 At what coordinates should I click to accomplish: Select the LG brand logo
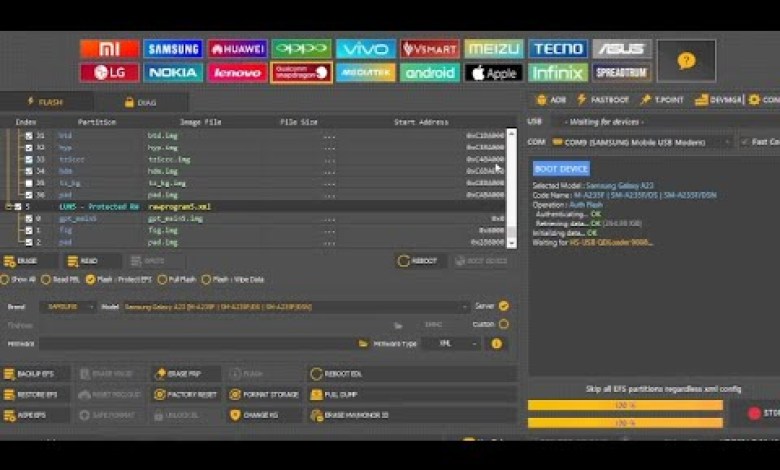(x=109, y=73)
